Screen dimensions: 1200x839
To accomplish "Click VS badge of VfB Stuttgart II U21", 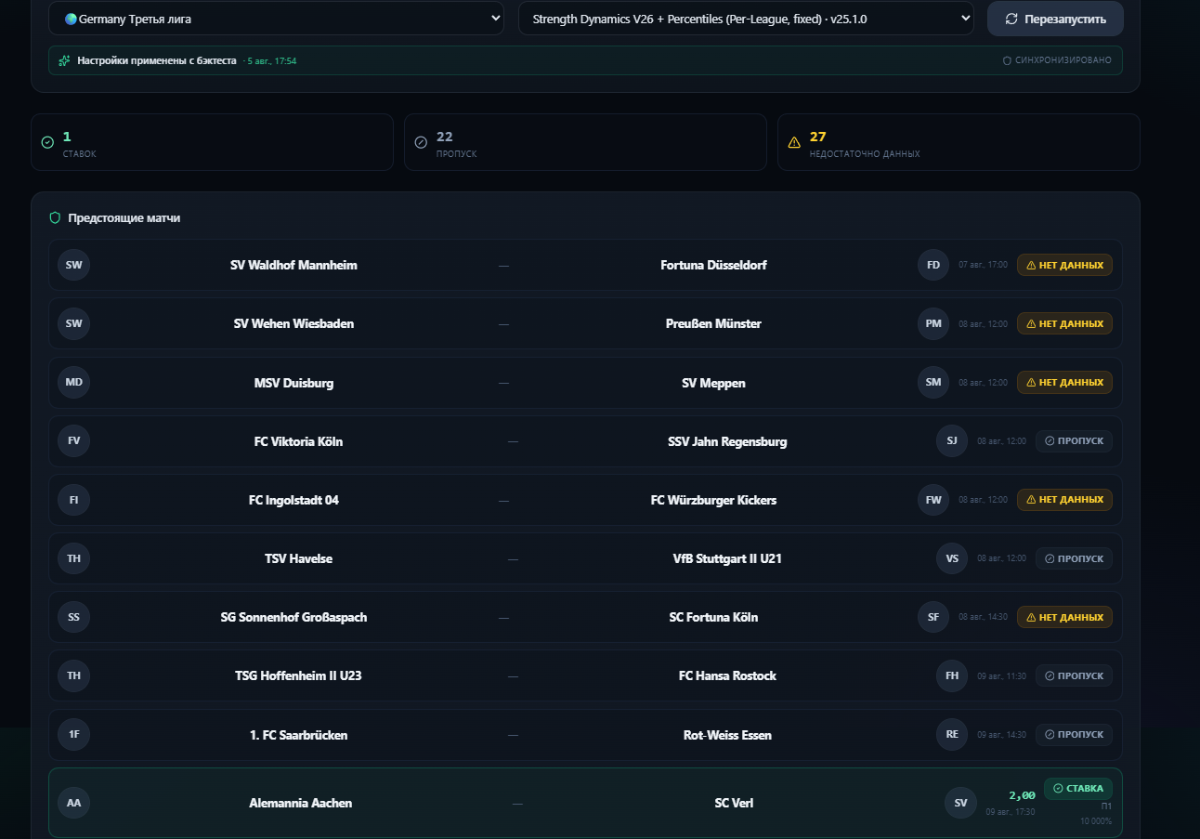I will (x=952, y=559).
